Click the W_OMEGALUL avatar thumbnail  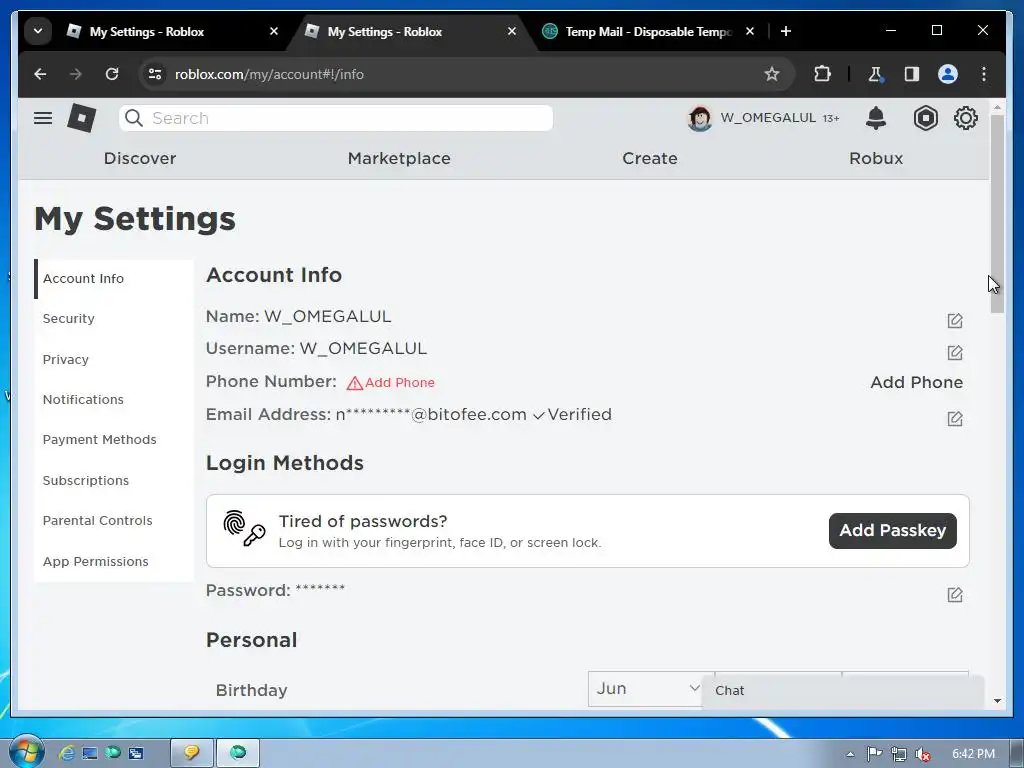[x=699, y=118]
